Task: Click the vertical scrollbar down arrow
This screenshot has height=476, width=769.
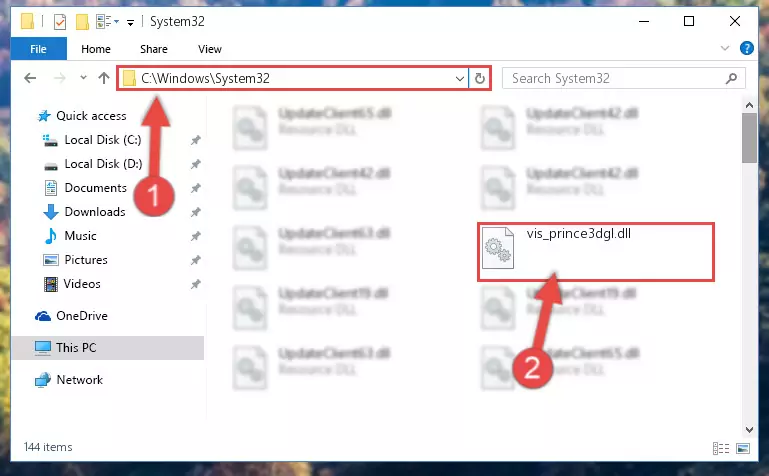Action: (749, 429)
